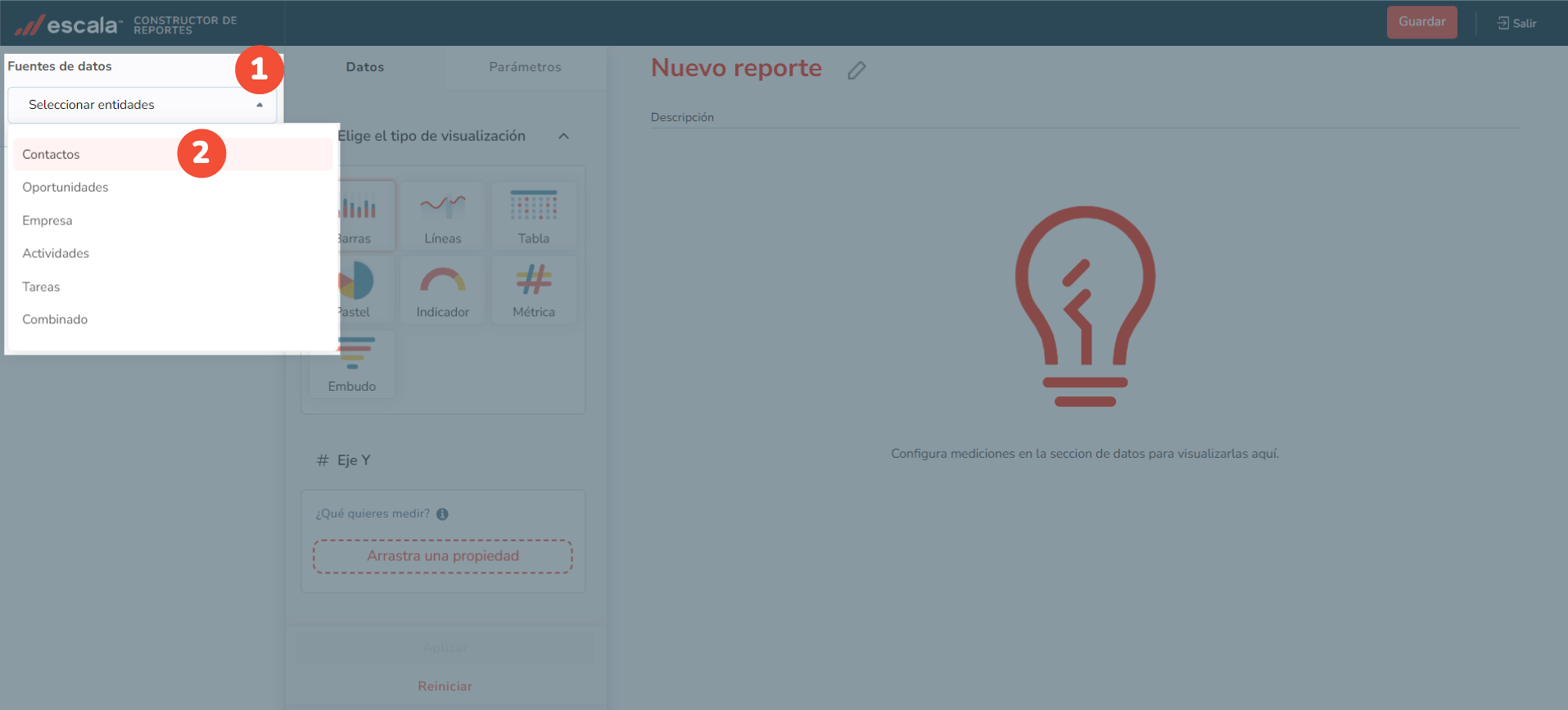Viewport: 1568px width, 710px height.
Task: Click the info icon beside ¿Qué quieres medir?
Action: 442,514
